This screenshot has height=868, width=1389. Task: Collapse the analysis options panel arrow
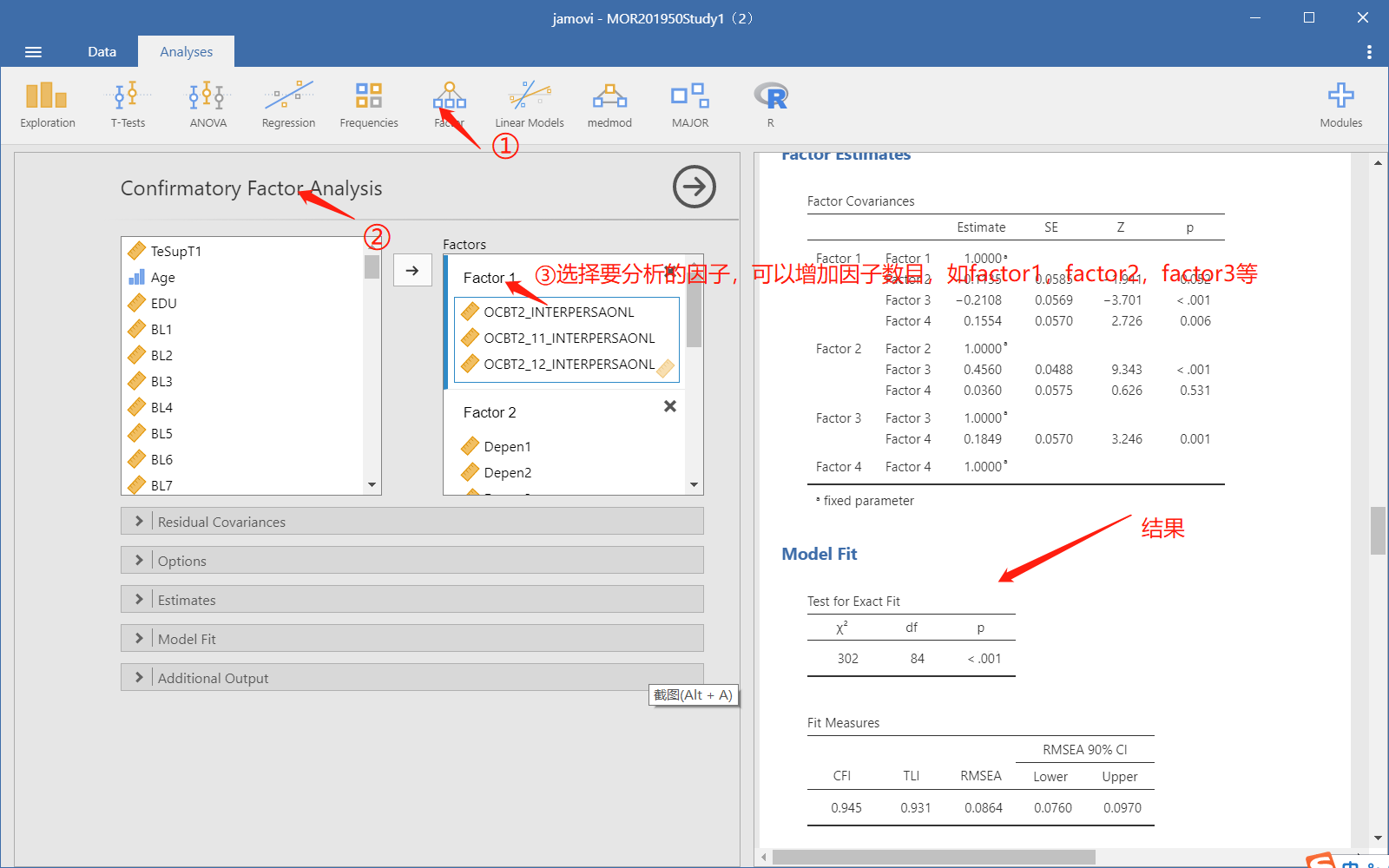[x=694, y=187]
